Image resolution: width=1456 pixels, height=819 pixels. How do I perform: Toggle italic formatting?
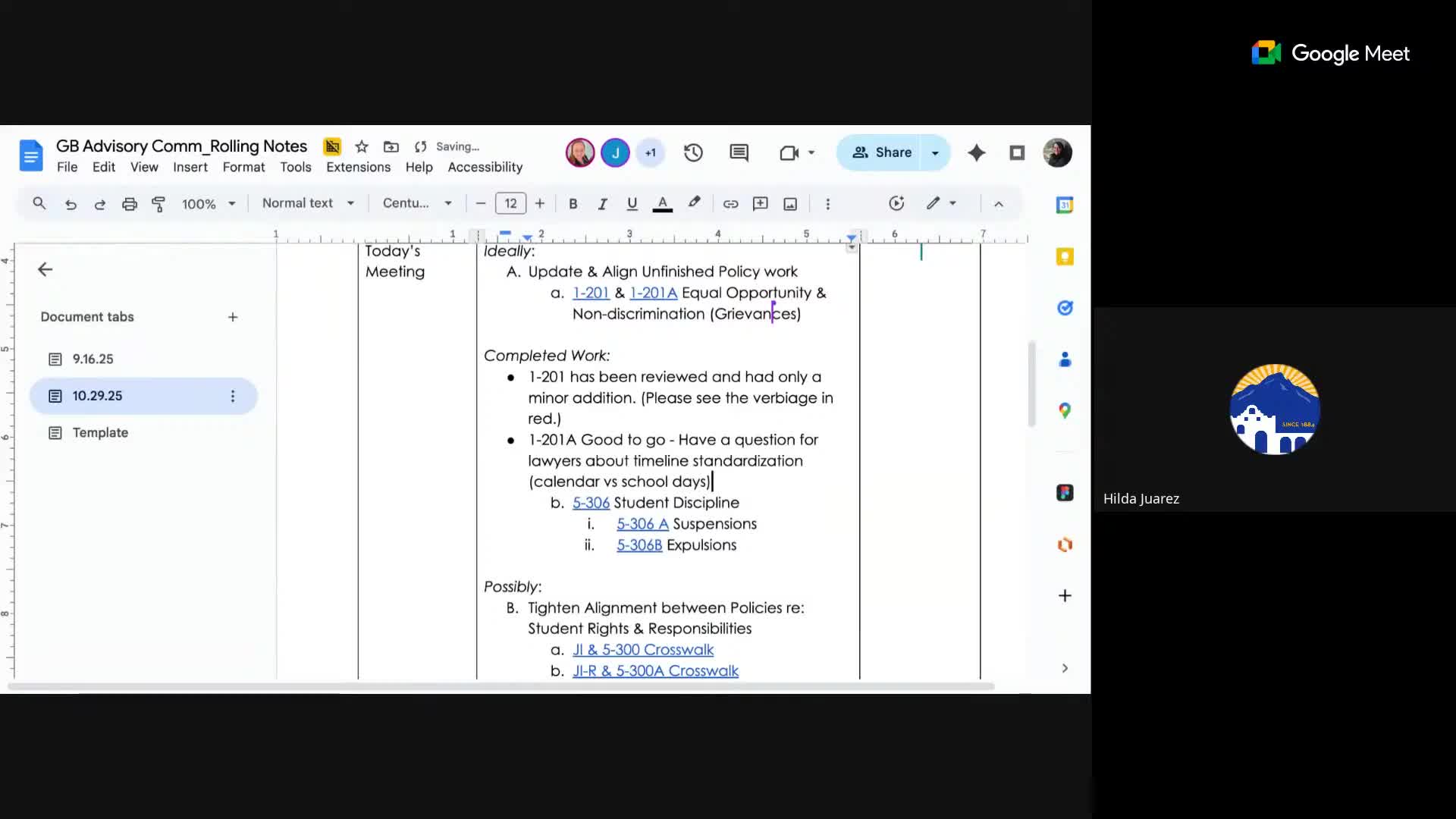point(602,204)
